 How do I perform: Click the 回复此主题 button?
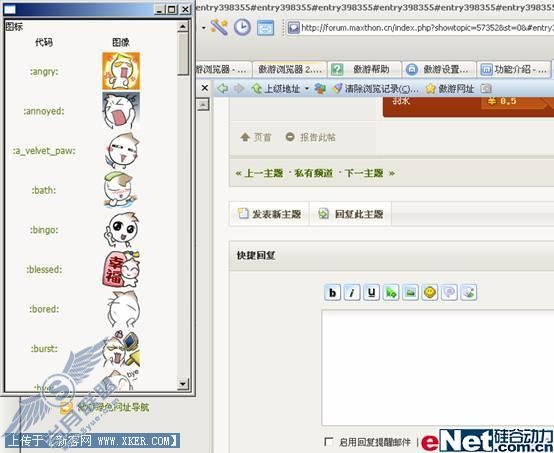[x=351, y=214]
